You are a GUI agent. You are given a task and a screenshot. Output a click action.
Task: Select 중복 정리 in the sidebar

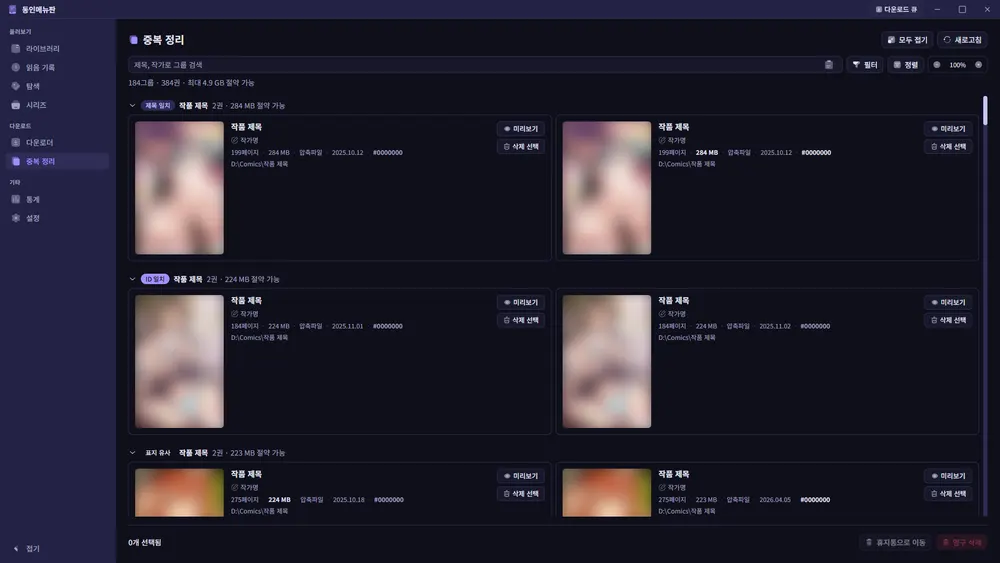57,161
